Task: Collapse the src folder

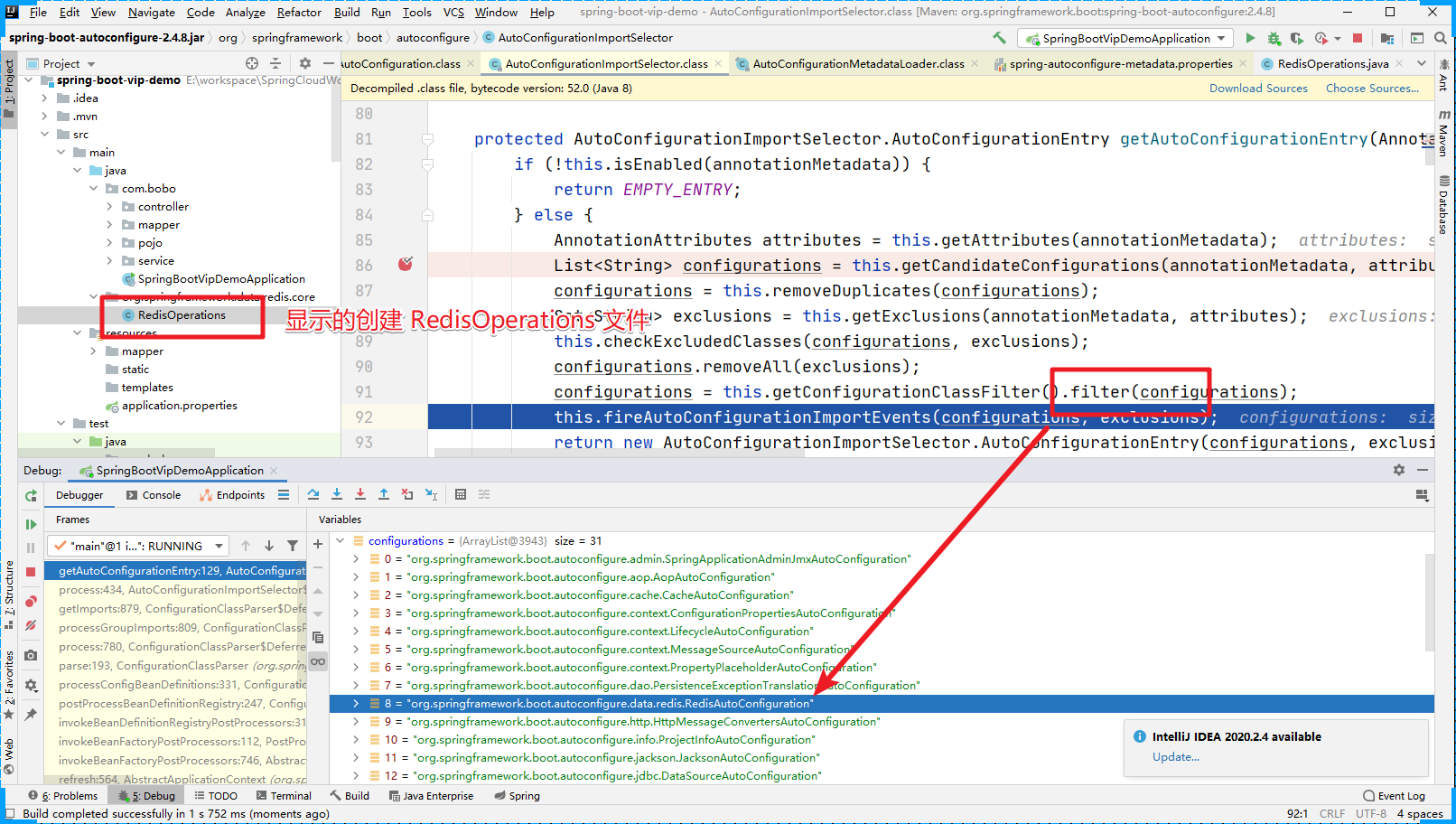Action: click(45, 135)
